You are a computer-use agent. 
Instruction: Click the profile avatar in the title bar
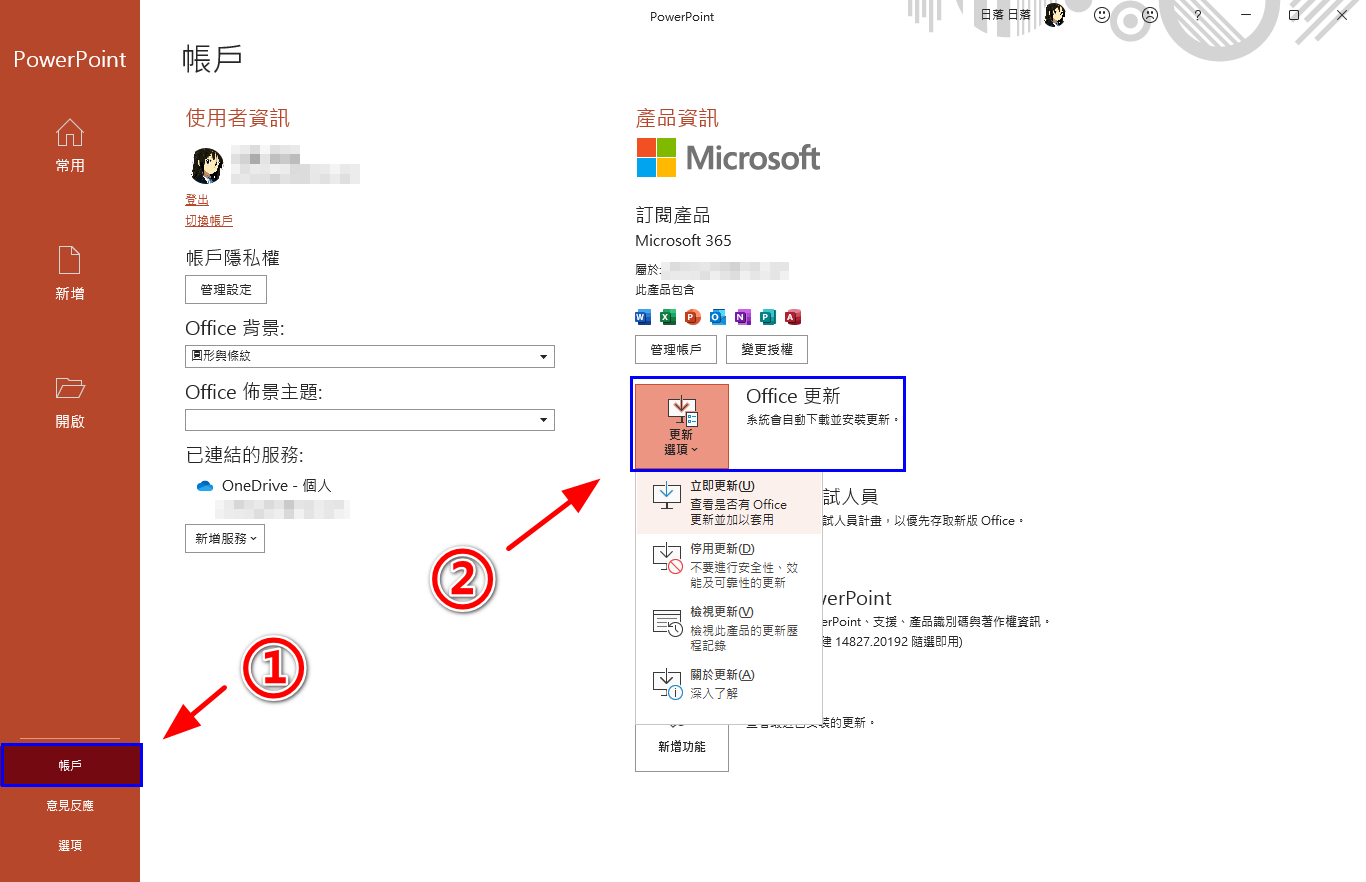[x=1055, y=15]
